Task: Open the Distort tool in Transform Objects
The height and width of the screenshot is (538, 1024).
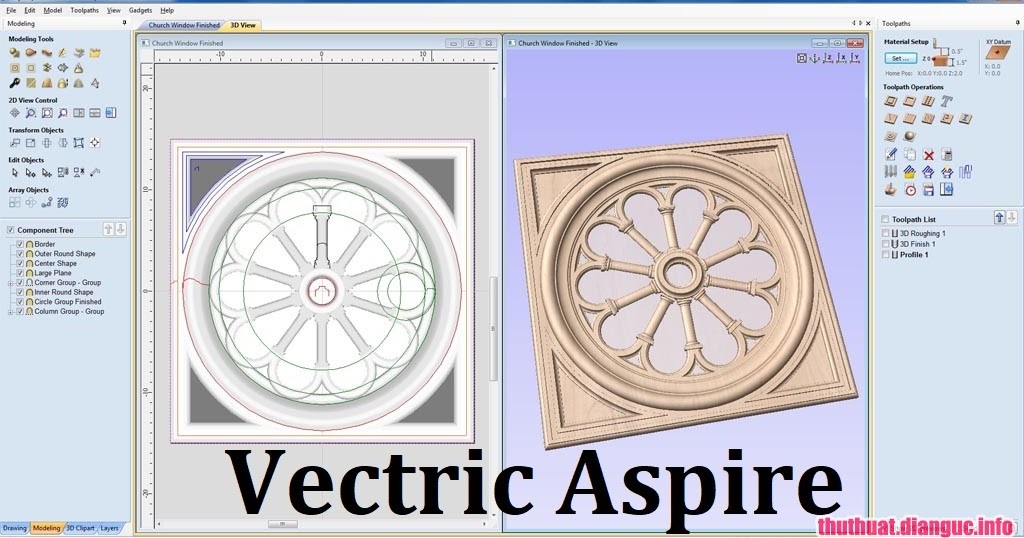Action: [79, 142]
